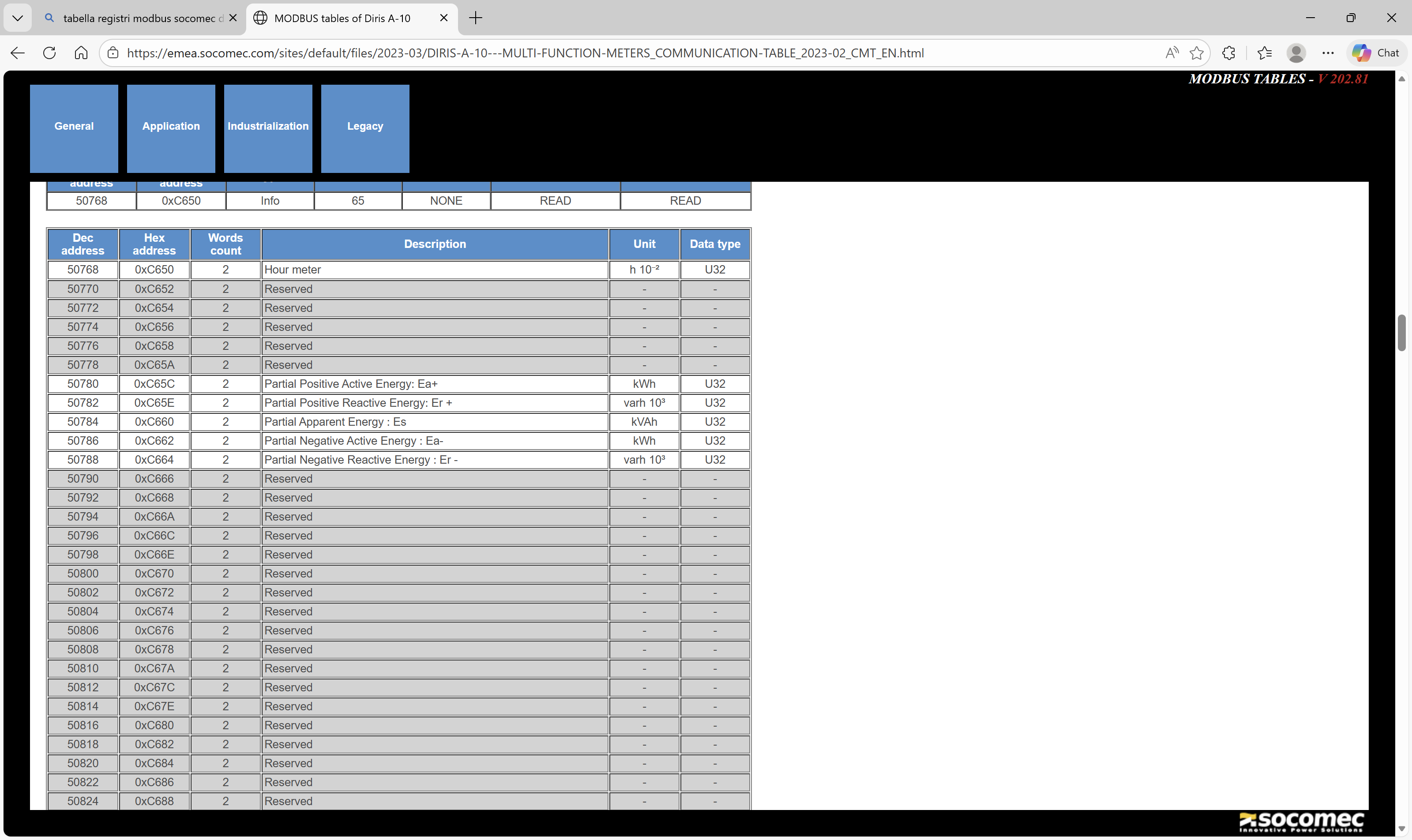
Task: Close the MODBUS tables of Diris tab
Action: click(x=444, y=18)
